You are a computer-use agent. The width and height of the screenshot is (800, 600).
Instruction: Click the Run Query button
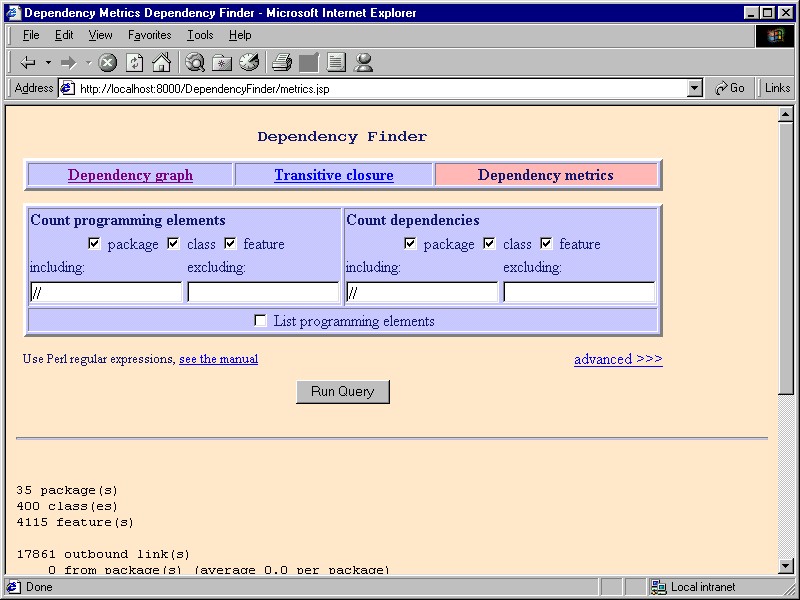343,391
